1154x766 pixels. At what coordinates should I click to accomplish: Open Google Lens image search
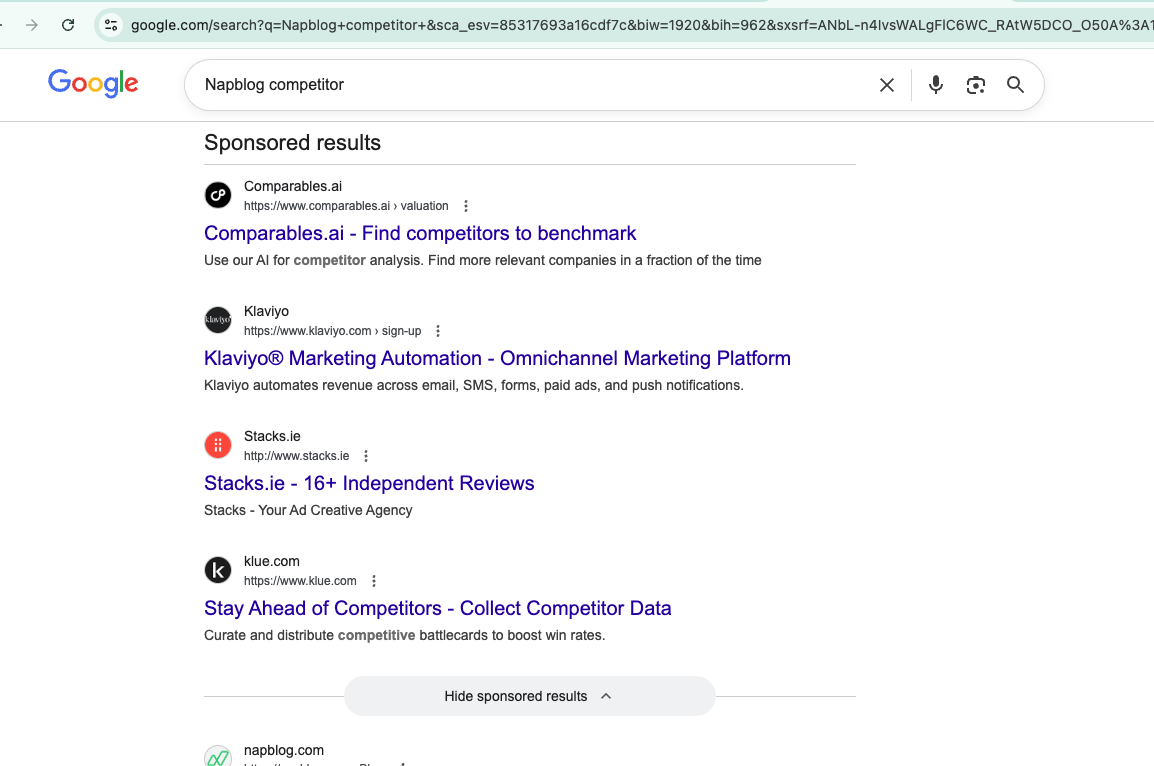975,85
